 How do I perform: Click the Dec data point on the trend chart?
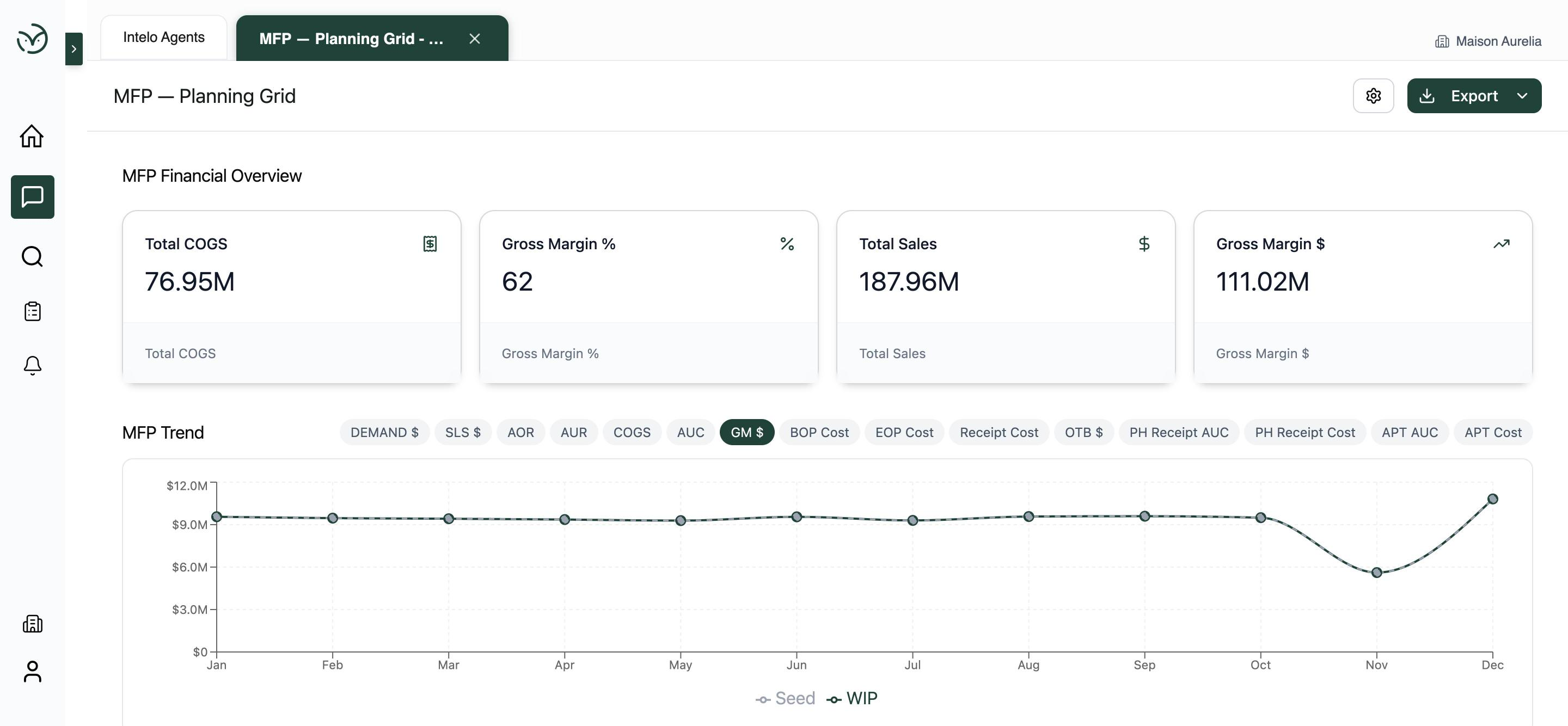(1492, 499)
